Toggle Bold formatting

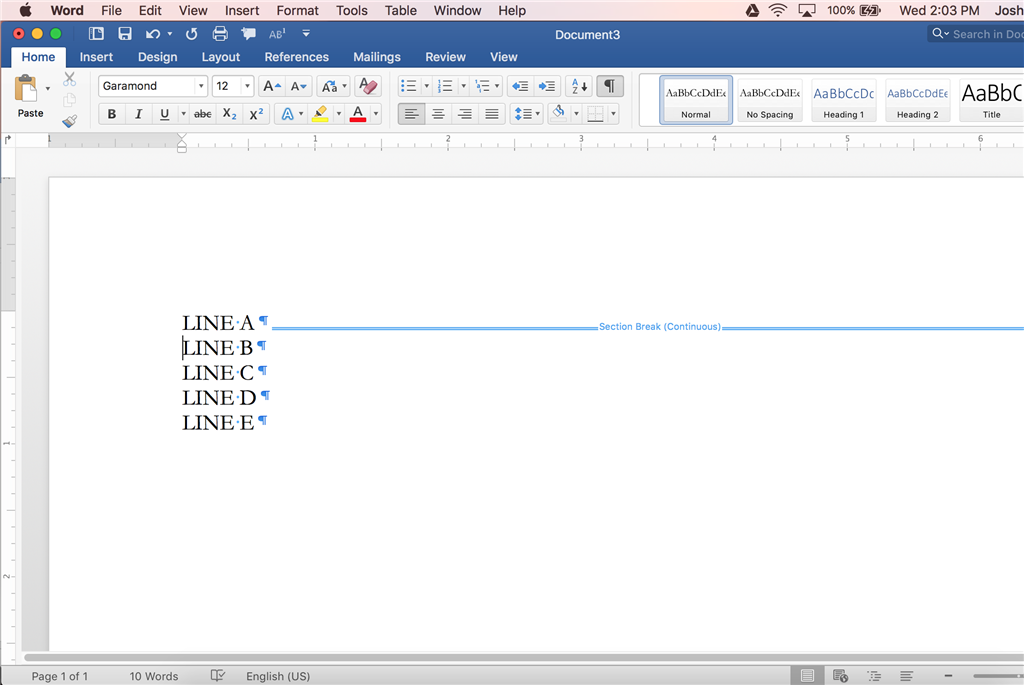pyautogui.click(x=112, y=114)
